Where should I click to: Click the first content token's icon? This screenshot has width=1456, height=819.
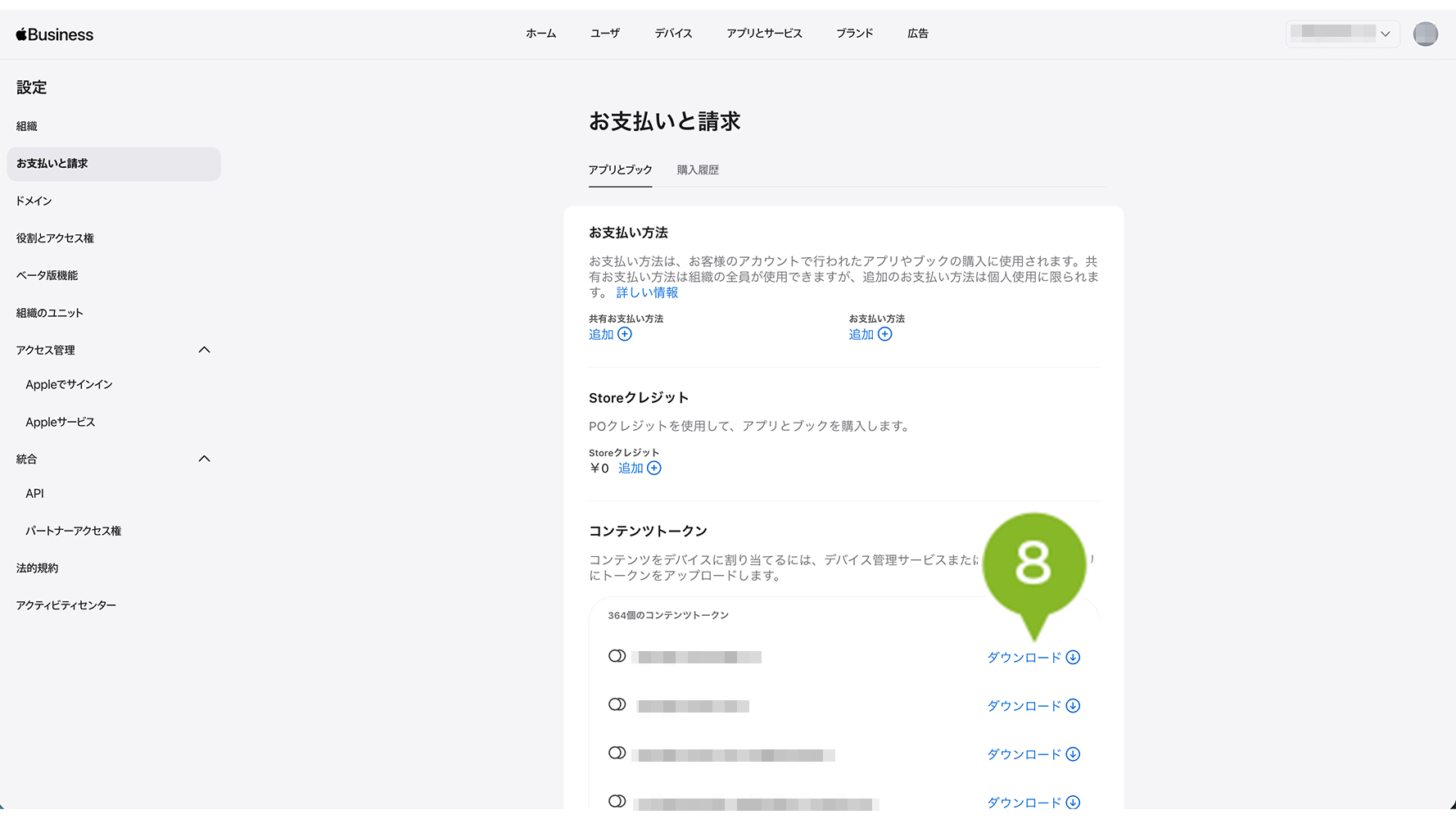pos(617,656)
